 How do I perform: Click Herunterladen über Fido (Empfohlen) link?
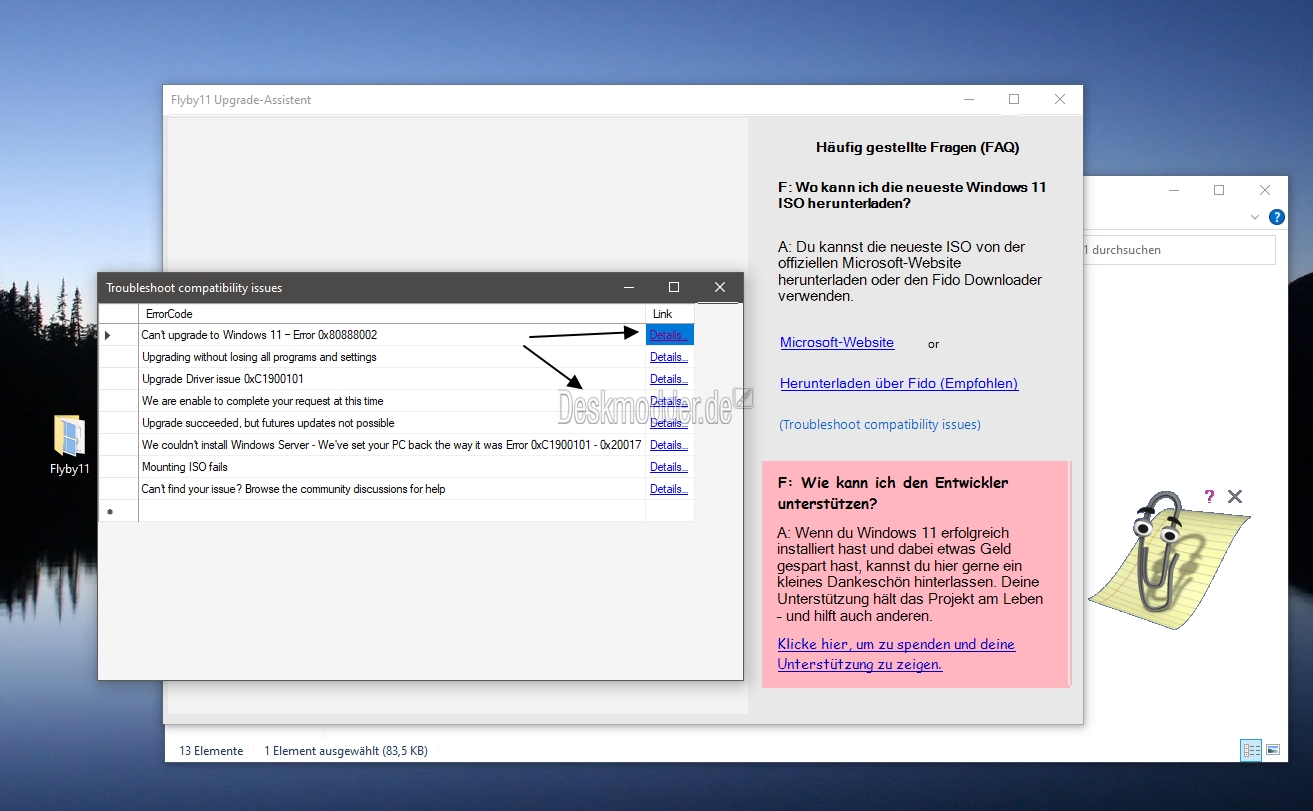(899, 383)
